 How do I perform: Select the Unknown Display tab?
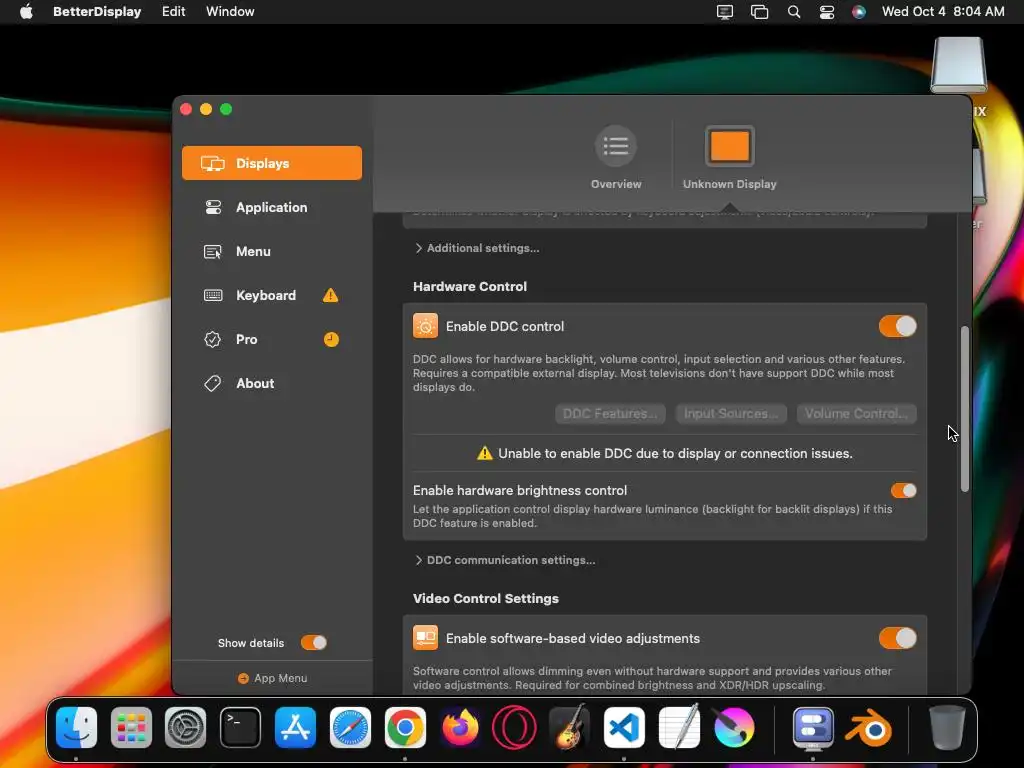click(729, 158)
